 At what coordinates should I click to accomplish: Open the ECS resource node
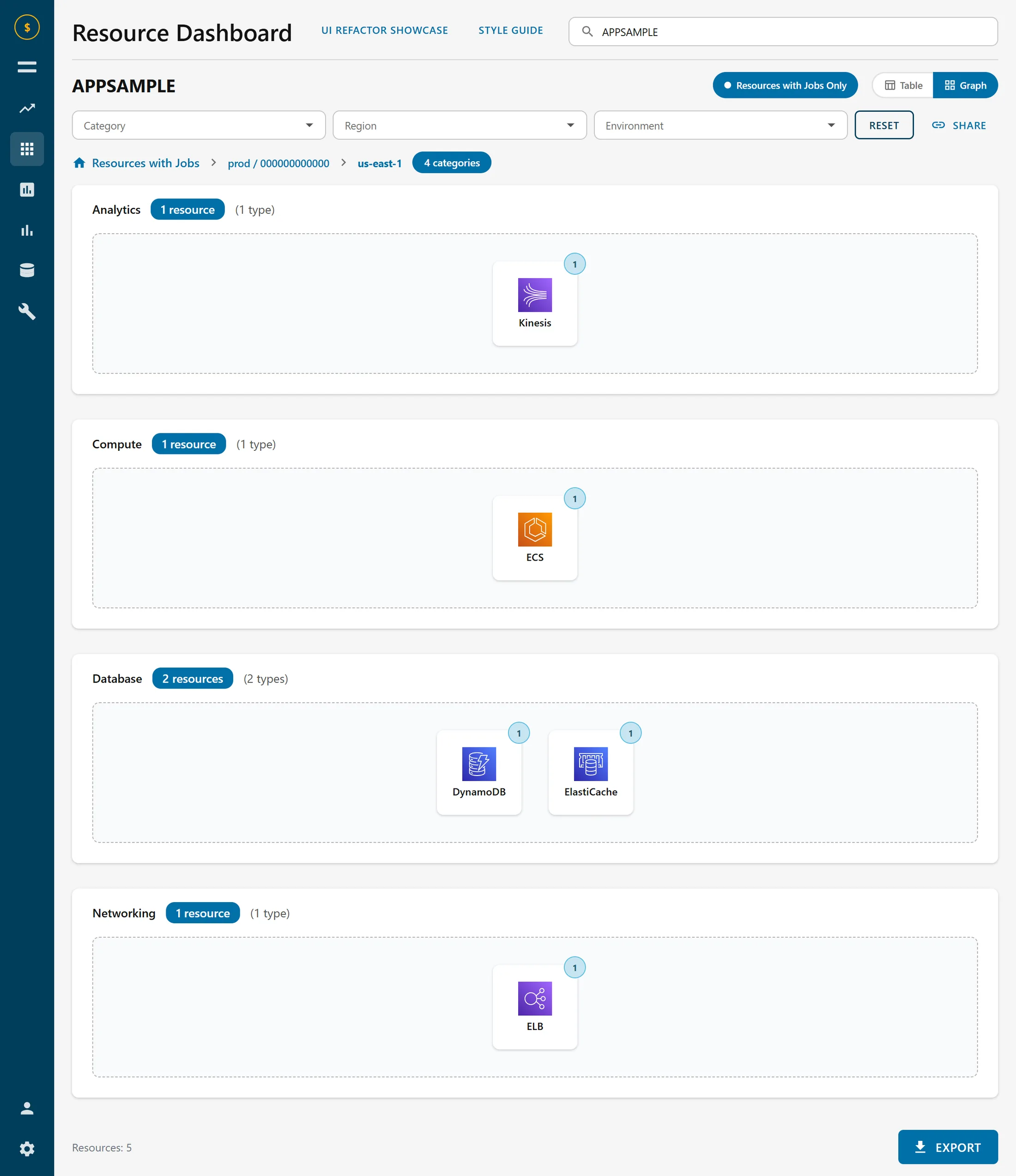[x=535, y=538]
